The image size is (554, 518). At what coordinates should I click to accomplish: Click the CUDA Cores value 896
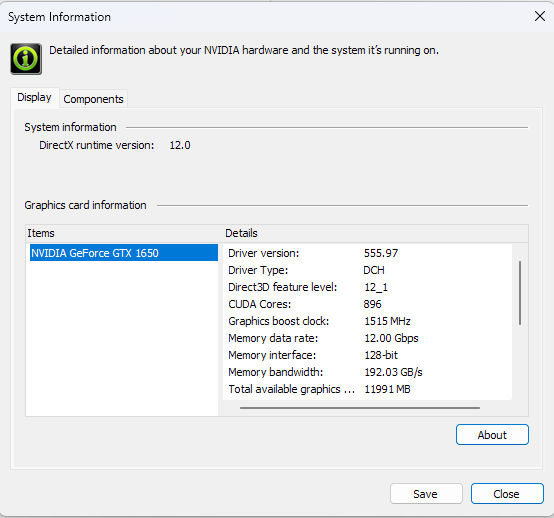pos(372,304)
